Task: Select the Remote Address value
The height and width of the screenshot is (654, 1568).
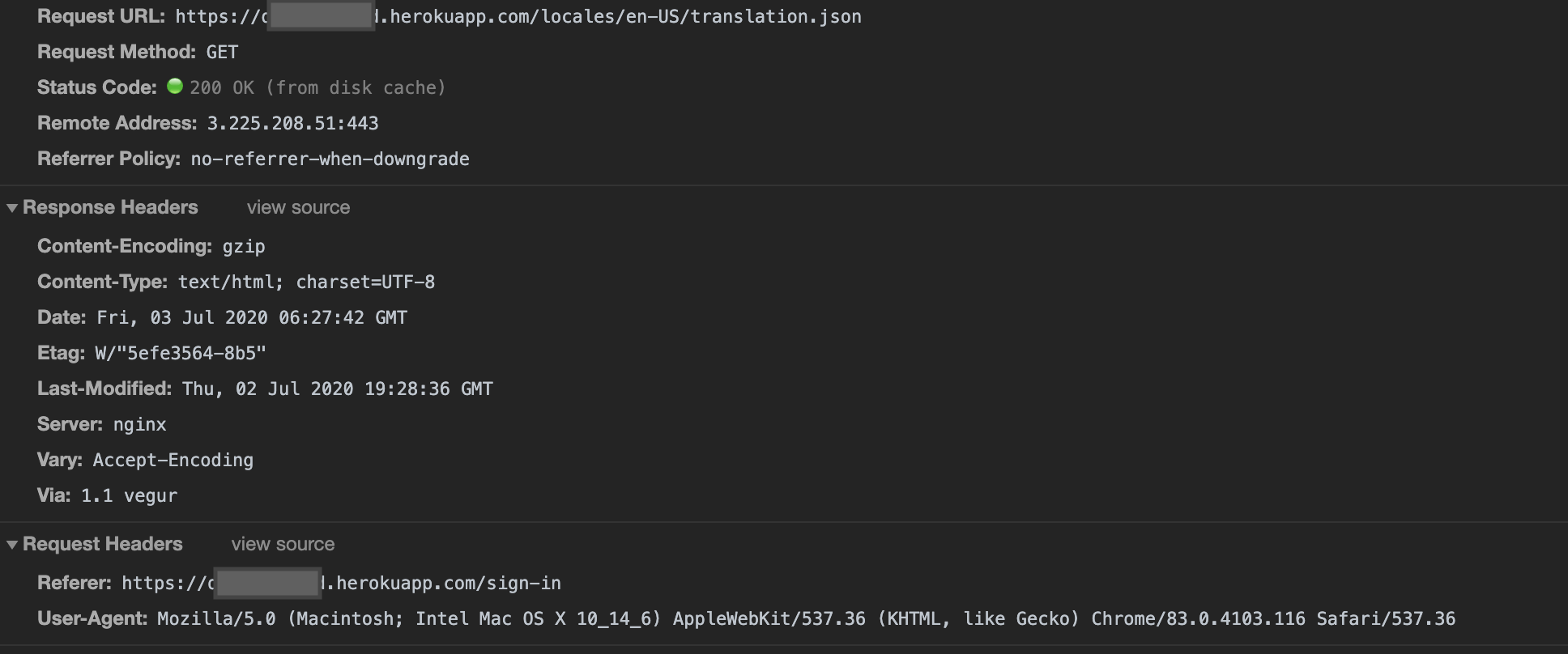Action: click(x=292, y=123)
